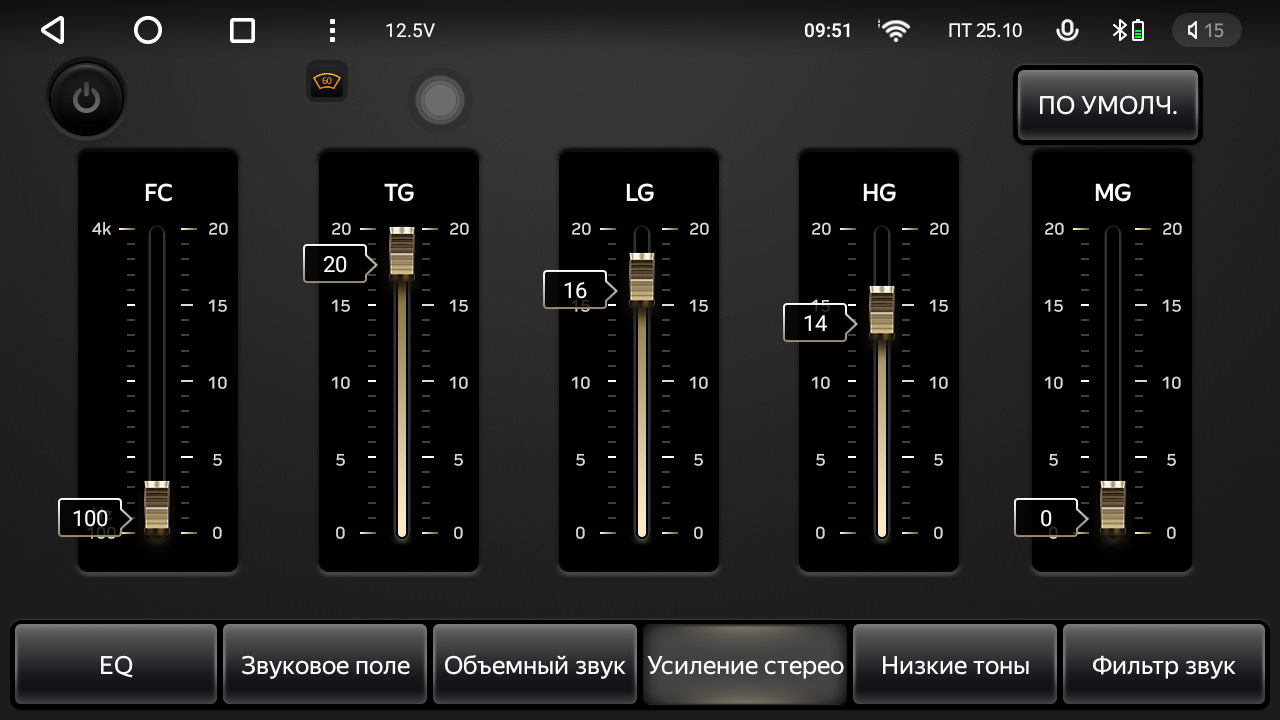Screen dimensions: 1280x720
Task: Open the Звуковое поле tab
Action: pos(325,665)
